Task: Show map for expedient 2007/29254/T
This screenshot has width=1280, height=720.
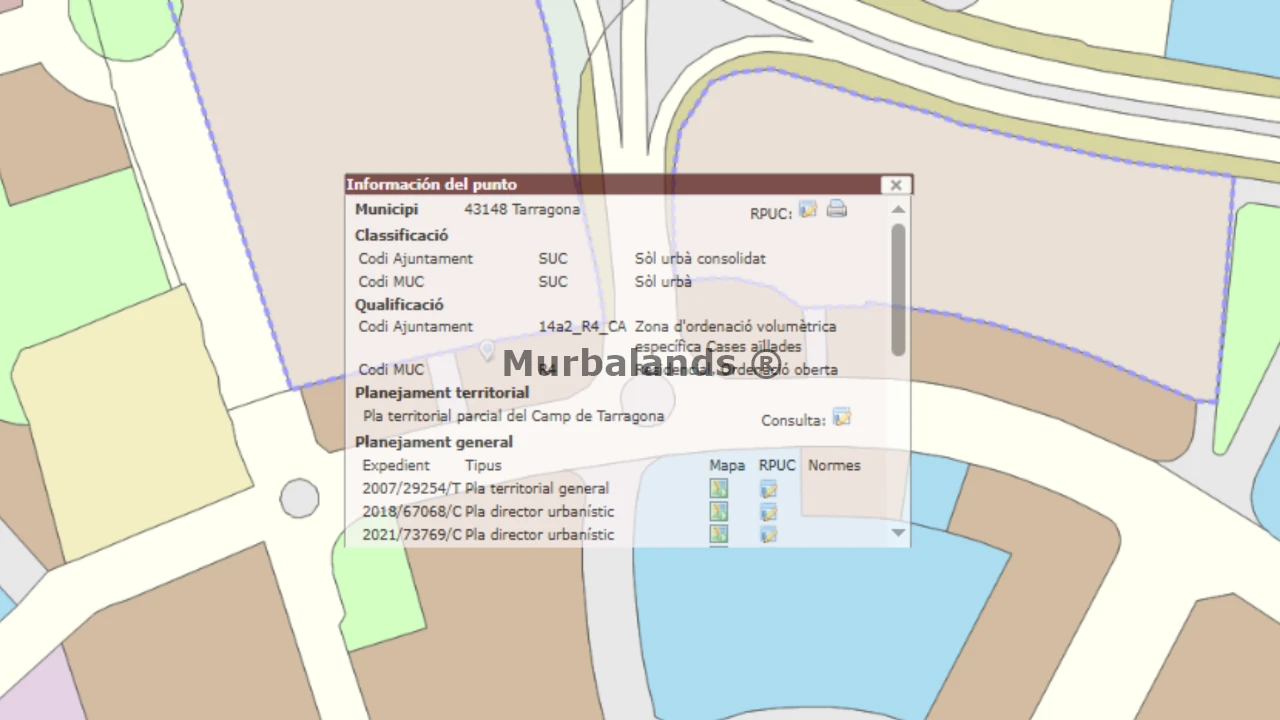Action: click(718, 489)
